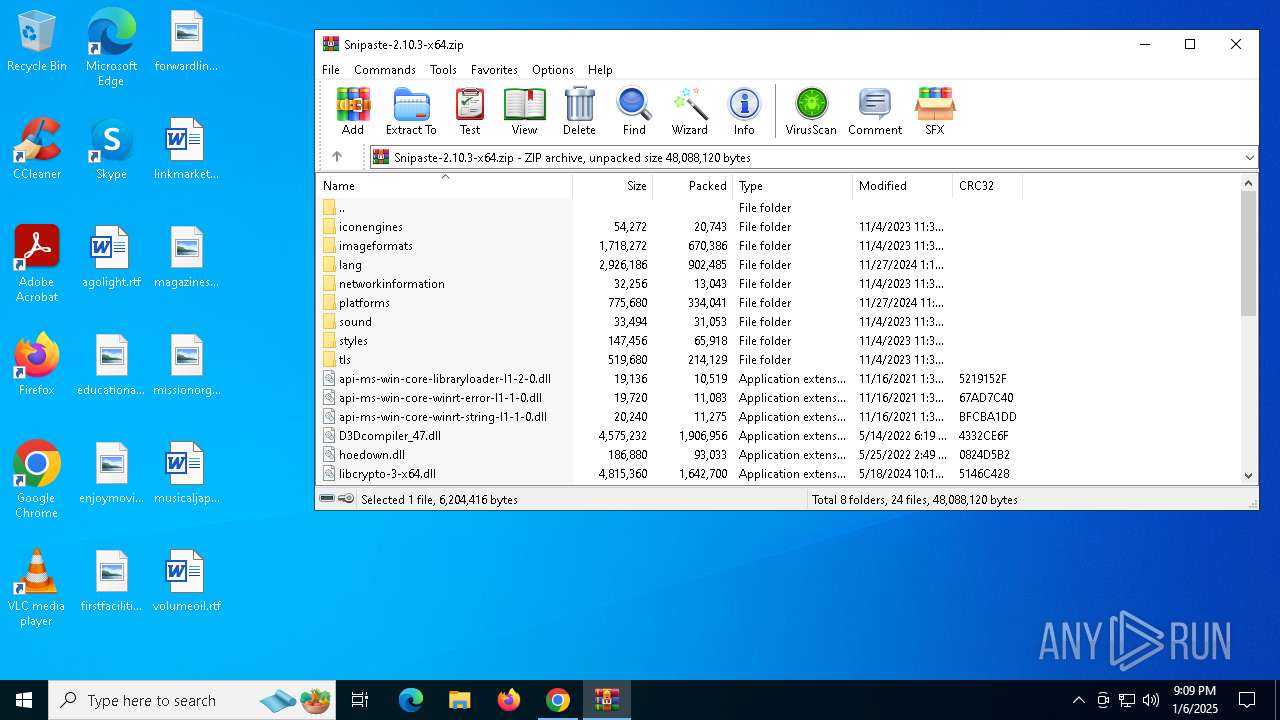The height and width of the screenshot is (720, 1280).
Task: Select the networkinformation folder row
Action: tap(670, 284)
